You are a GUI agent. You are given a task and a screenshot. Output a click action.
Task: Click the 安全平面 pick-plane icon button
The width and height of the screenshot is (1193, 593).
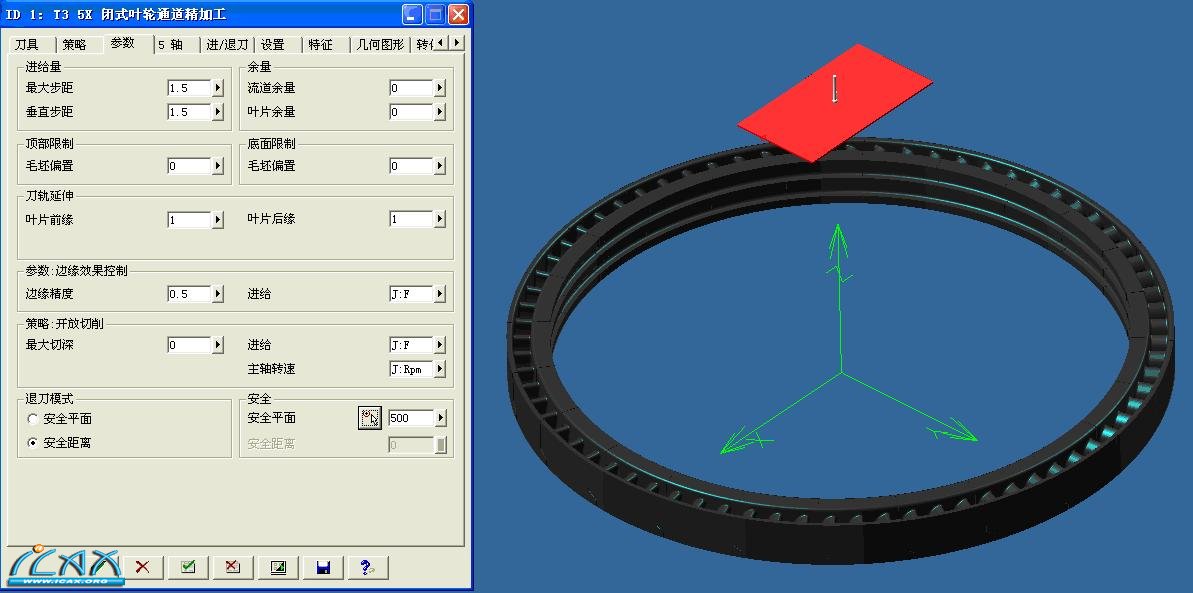click(370, 418)
